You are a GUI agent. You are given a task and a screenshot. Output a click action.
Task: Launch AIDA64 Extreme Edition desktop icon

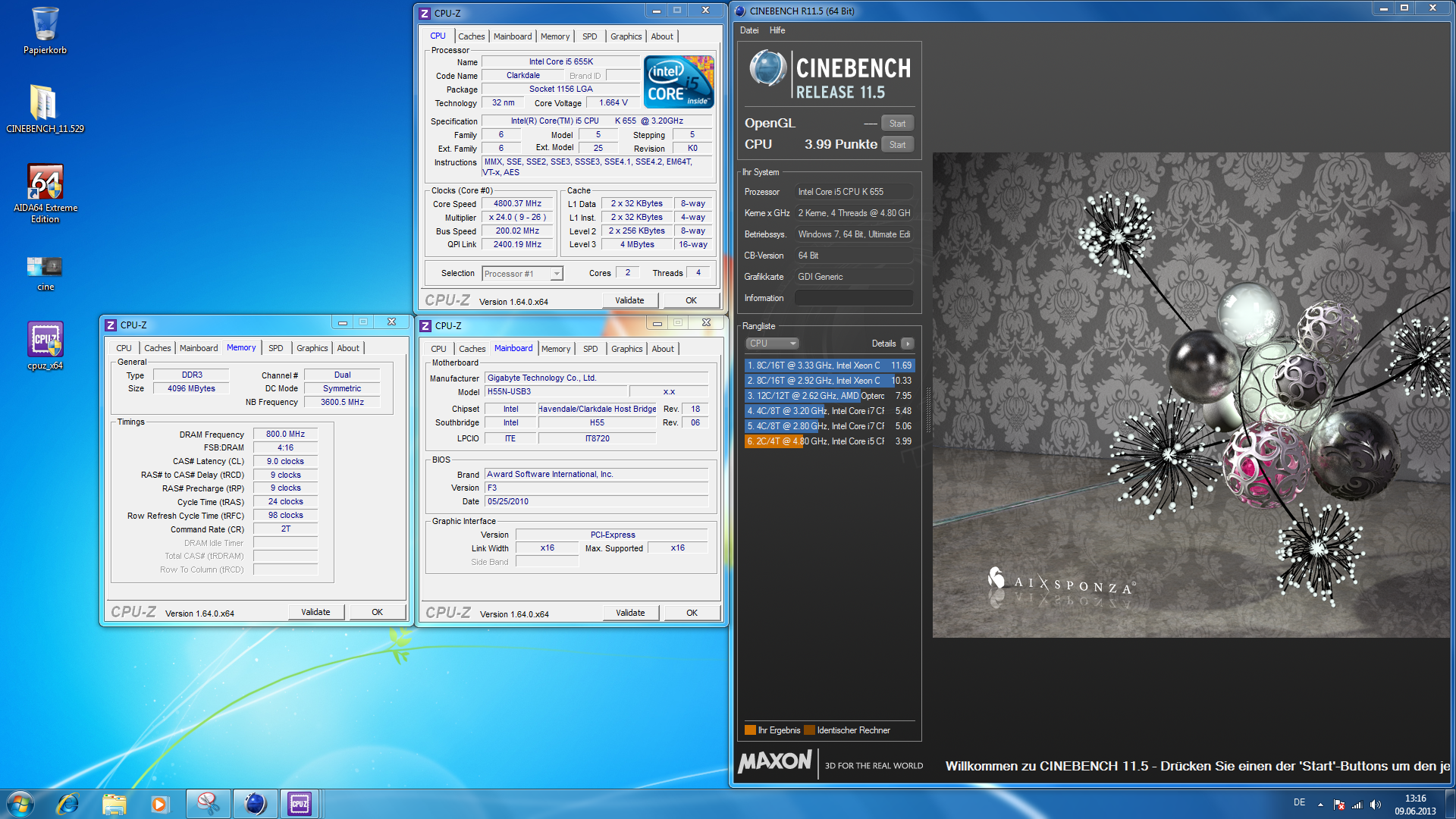pyautogui.click(x=45, y=193)
